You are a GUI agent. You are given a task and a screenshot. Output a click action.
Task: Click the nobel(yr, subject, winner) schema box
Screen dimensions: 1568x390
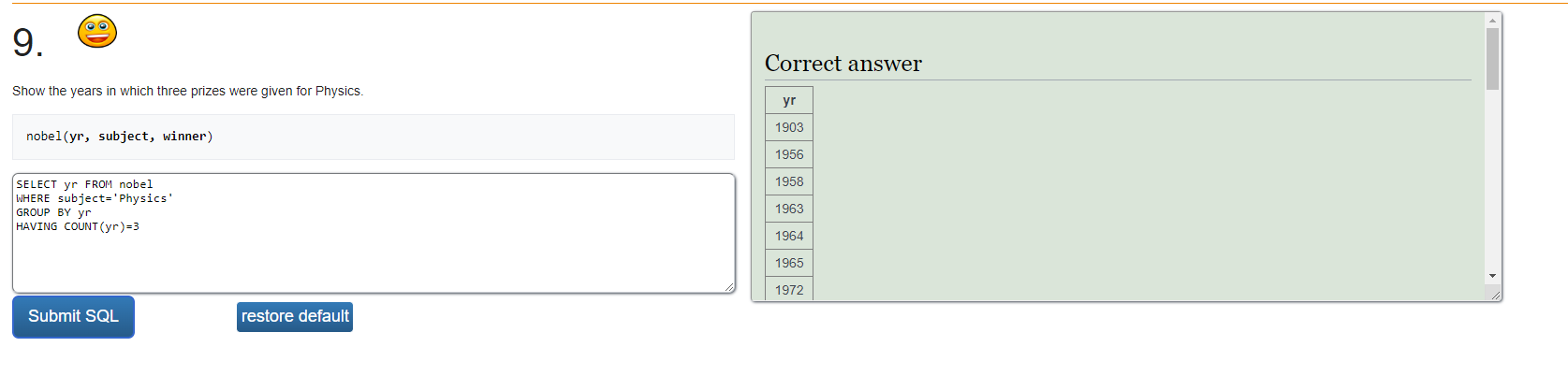click(374, 137)
